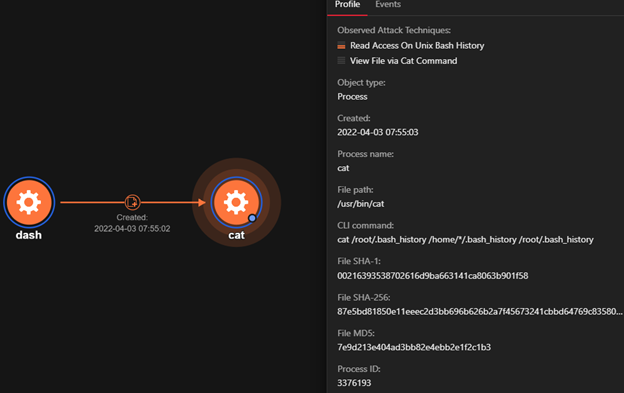Click the Process name value cat

click(x=343, y=168)
